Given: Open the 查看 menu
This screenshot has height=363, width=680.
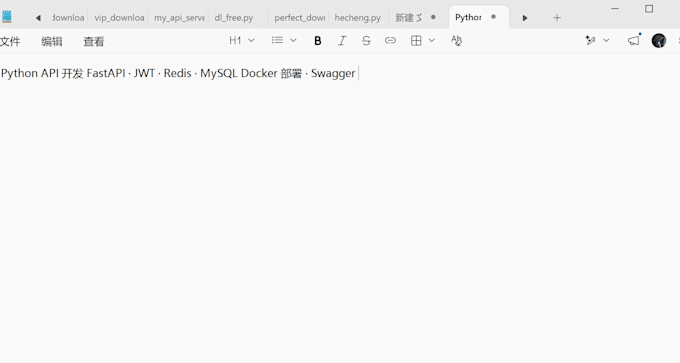Looking at the screenshot, I should point(94,42).
